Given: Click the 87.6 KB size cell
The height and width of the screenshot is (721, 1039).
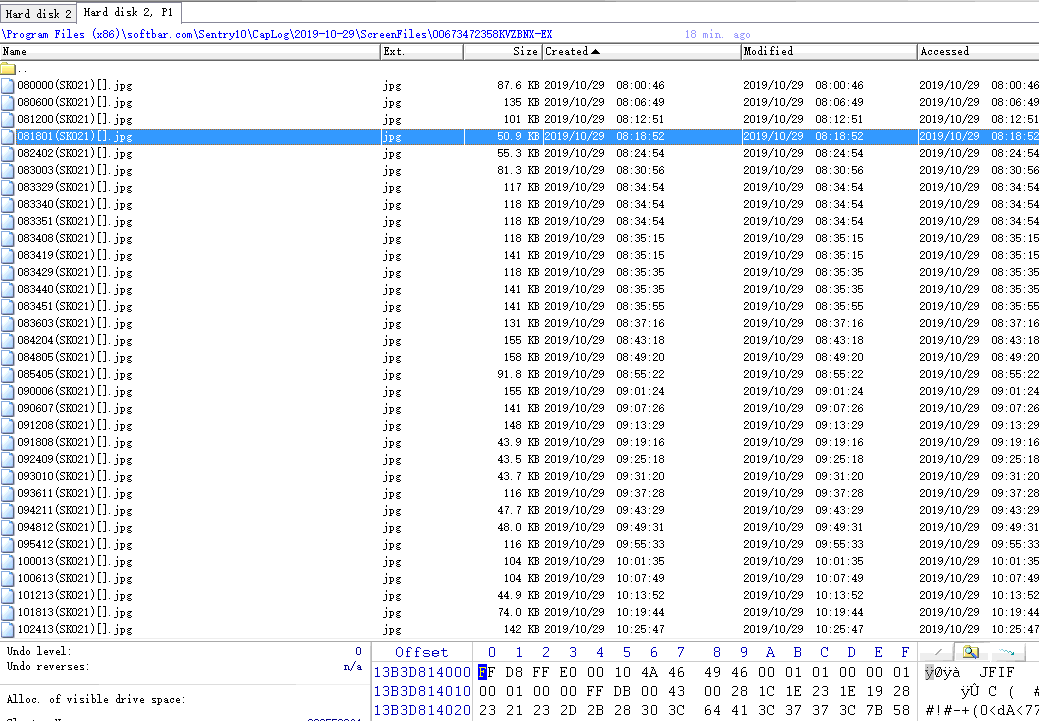Looking at the screenshot, I should point(518,85).
